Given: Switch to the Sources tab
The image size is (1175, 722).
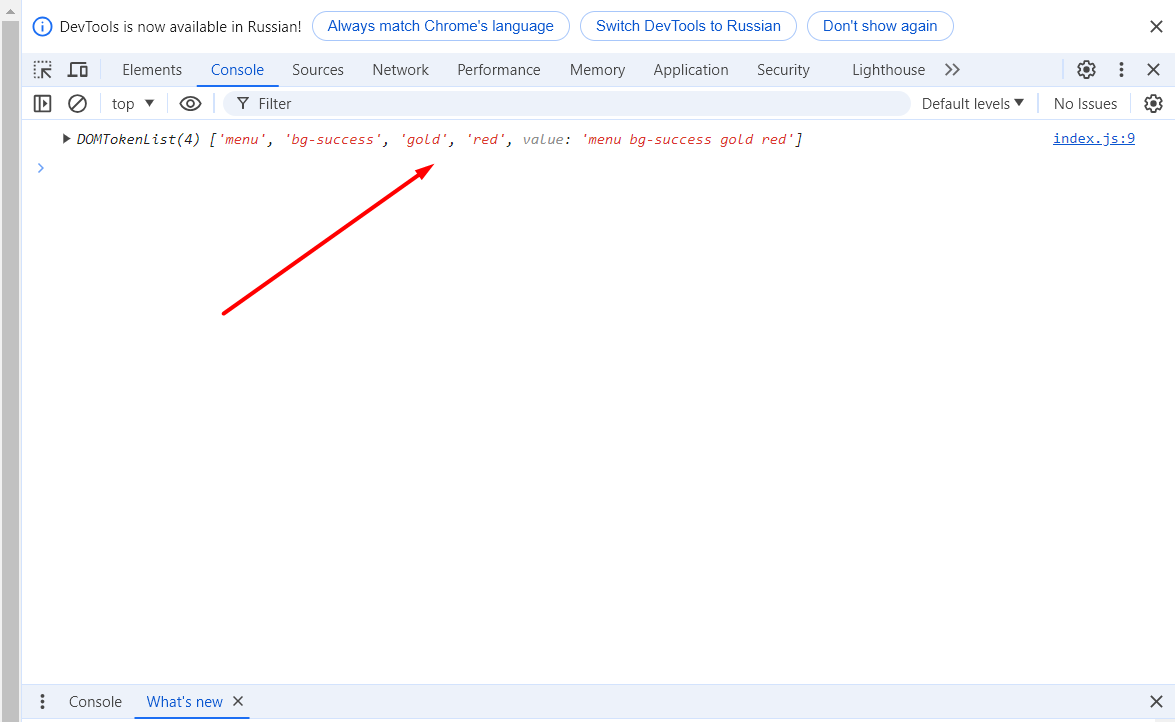Looking at the screenshot, I should (318, 70).
